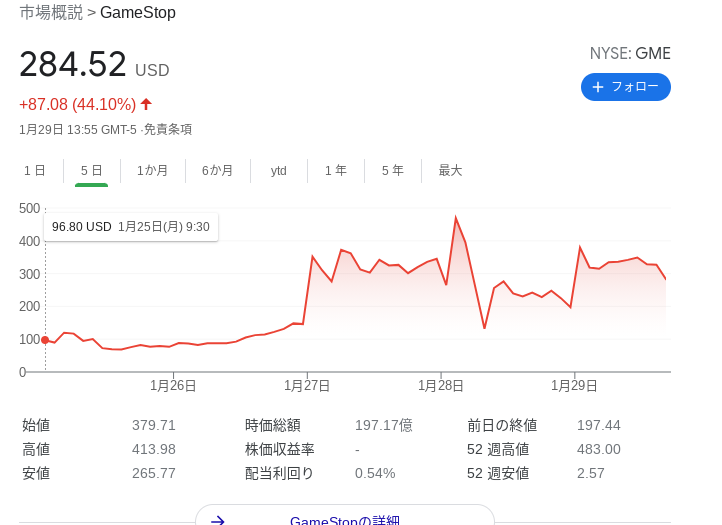Screen dimensions: 722x525
Task: Click the 52週安値 value 2.57
Action: point(590,473)
